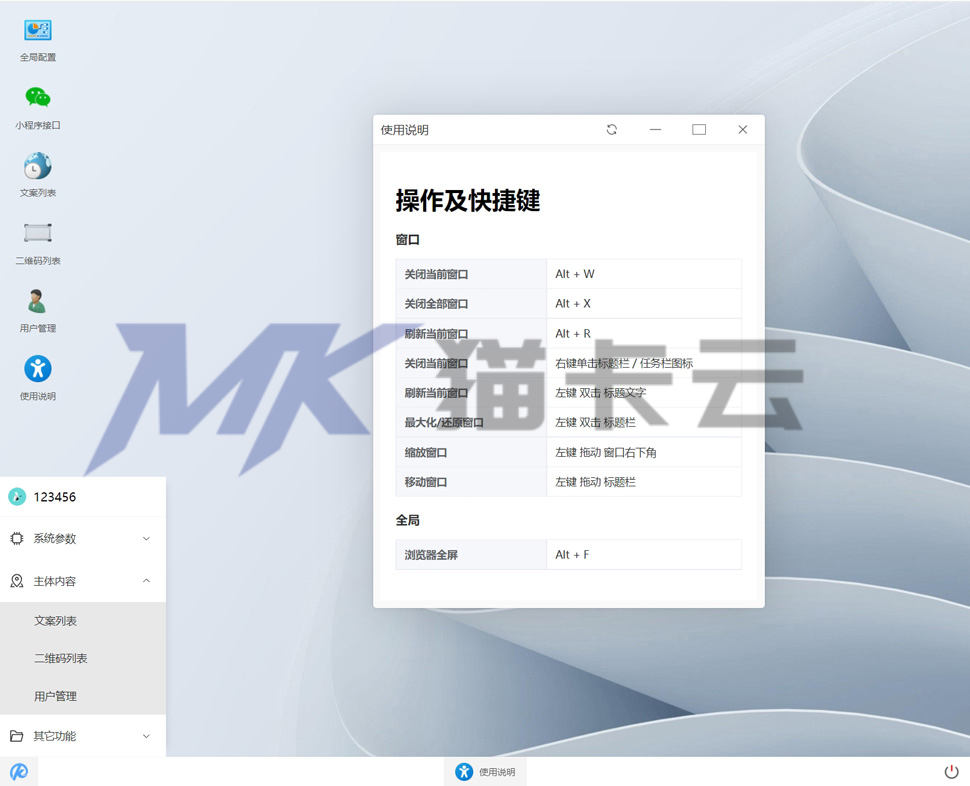Viewport: 970px width, 786px height.
Task: Click the Alt + W shortcut cell
Action: (x=644, y=274)
